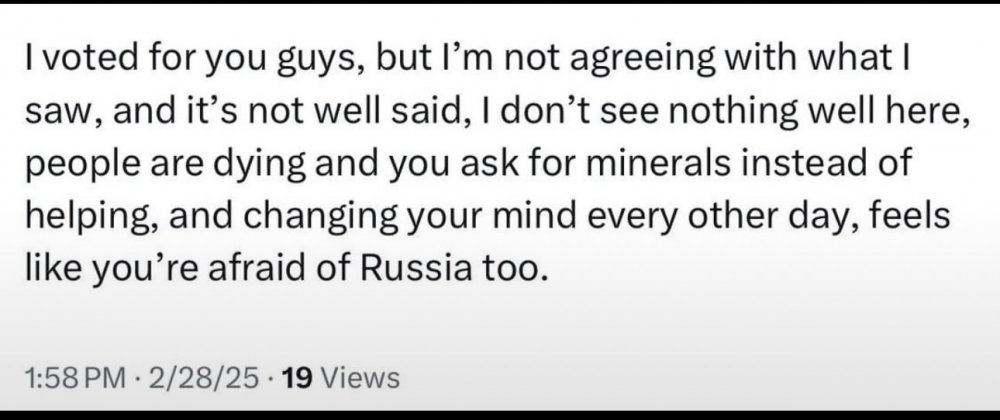Open the 2/28/25 date link
Viewport: 1000px width, 420px height.
(x=202, y=379)
